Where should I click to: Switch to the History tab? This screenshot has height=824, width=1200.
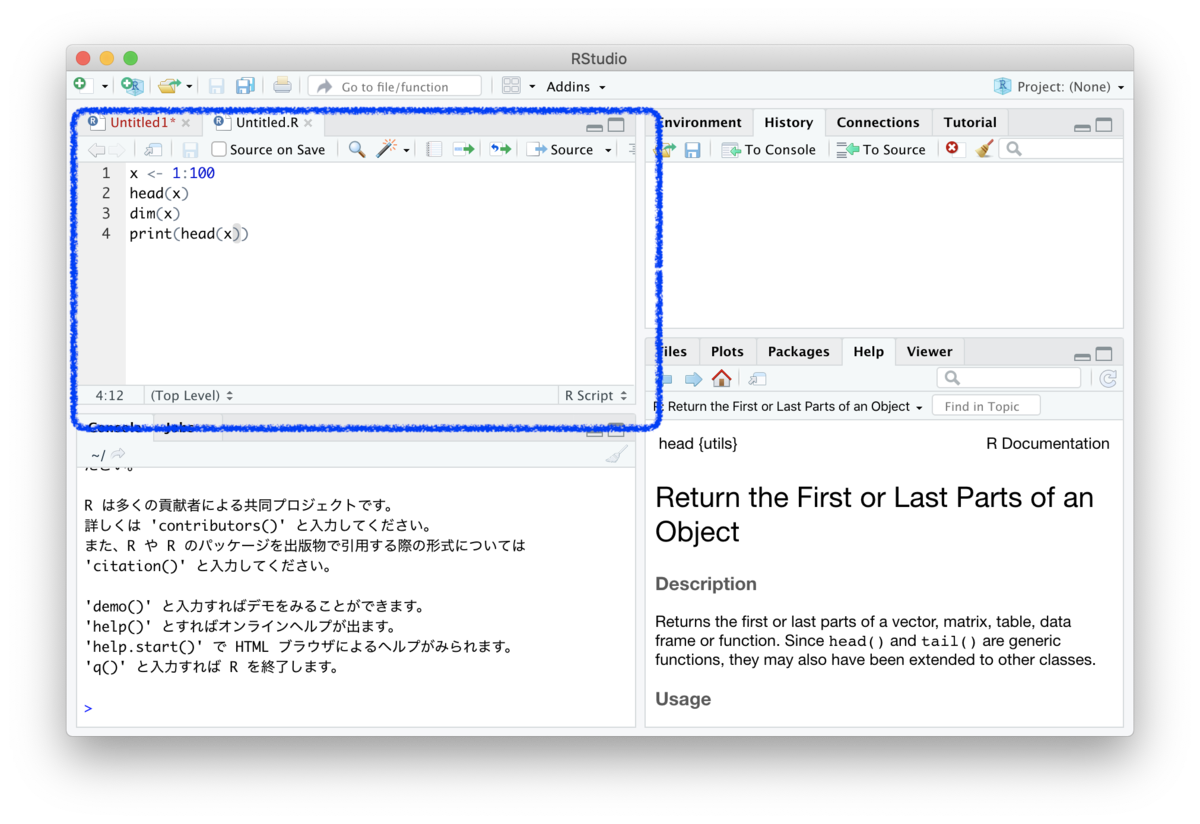pos(788,123)
